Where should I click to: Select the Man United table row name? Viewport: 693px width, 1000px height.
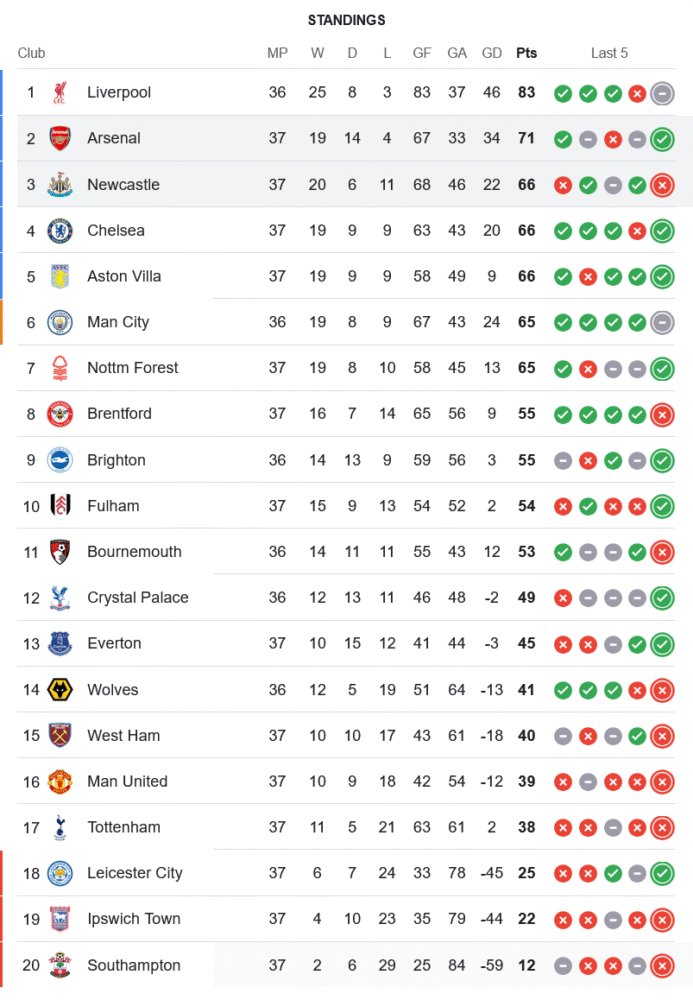point(127,782)
